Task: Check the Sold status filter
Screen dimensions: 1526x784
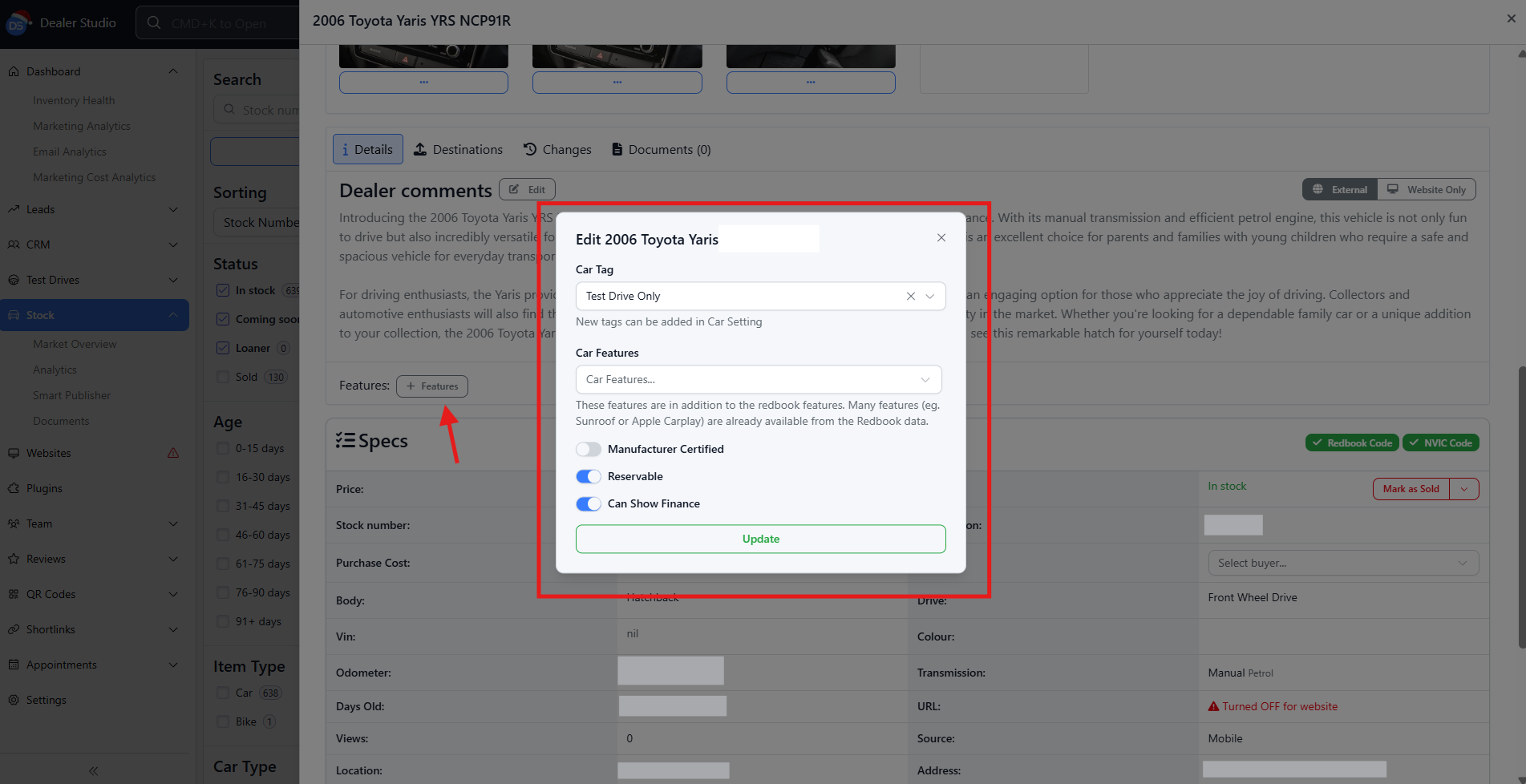Action: tap(223, 377)
